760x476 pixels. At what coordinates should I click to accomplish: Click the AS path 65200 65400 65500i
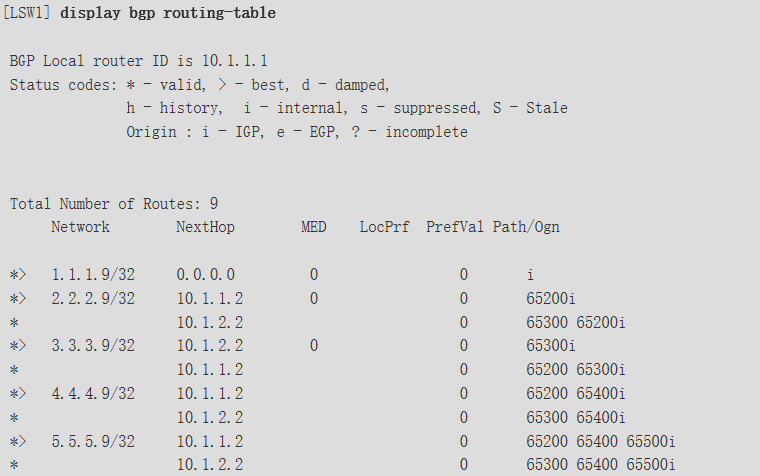point(601,441)
